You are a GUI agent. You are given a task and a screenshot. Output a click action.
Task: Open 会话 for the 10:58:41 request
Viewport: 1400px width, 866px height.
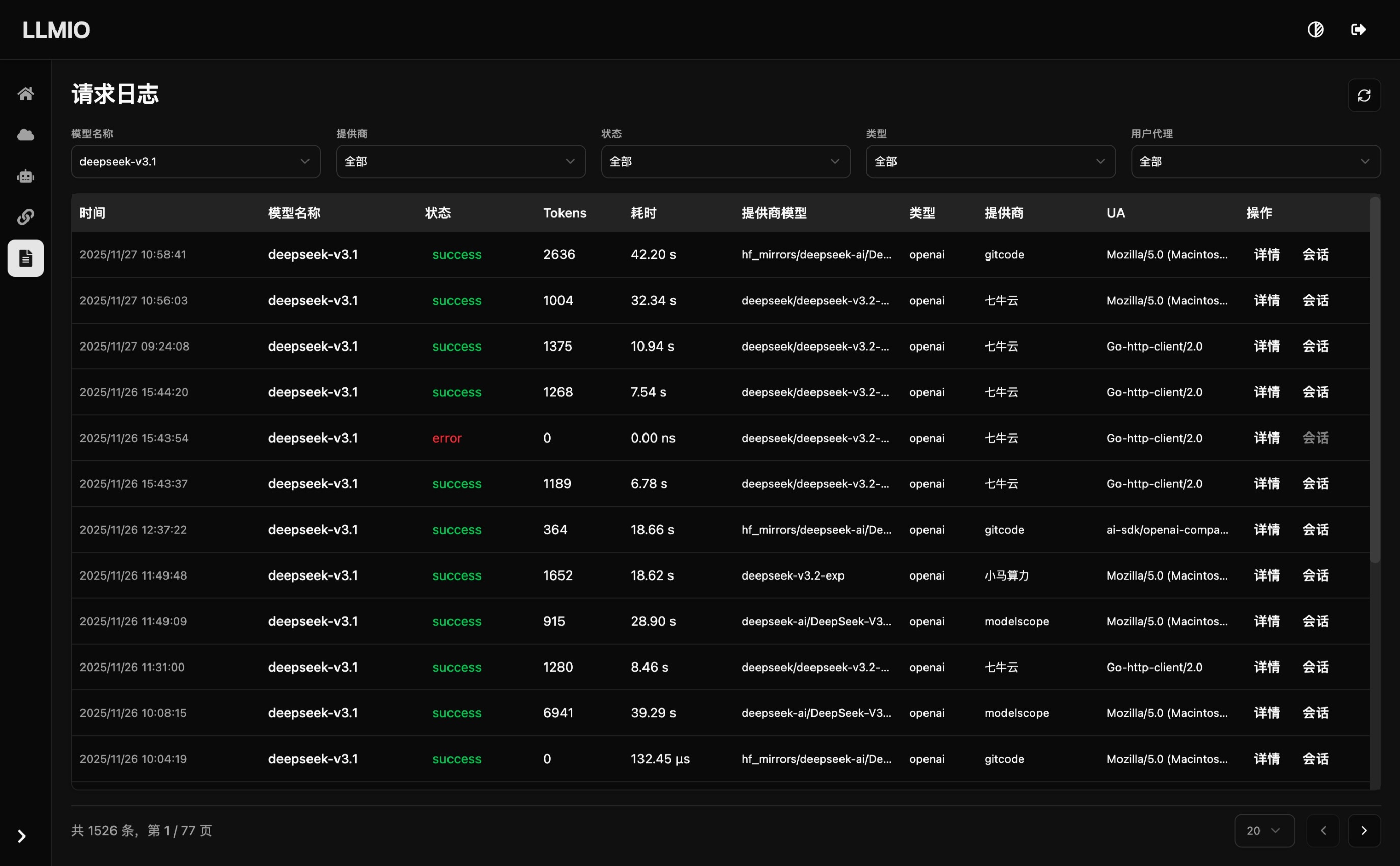click(1315, 255)
